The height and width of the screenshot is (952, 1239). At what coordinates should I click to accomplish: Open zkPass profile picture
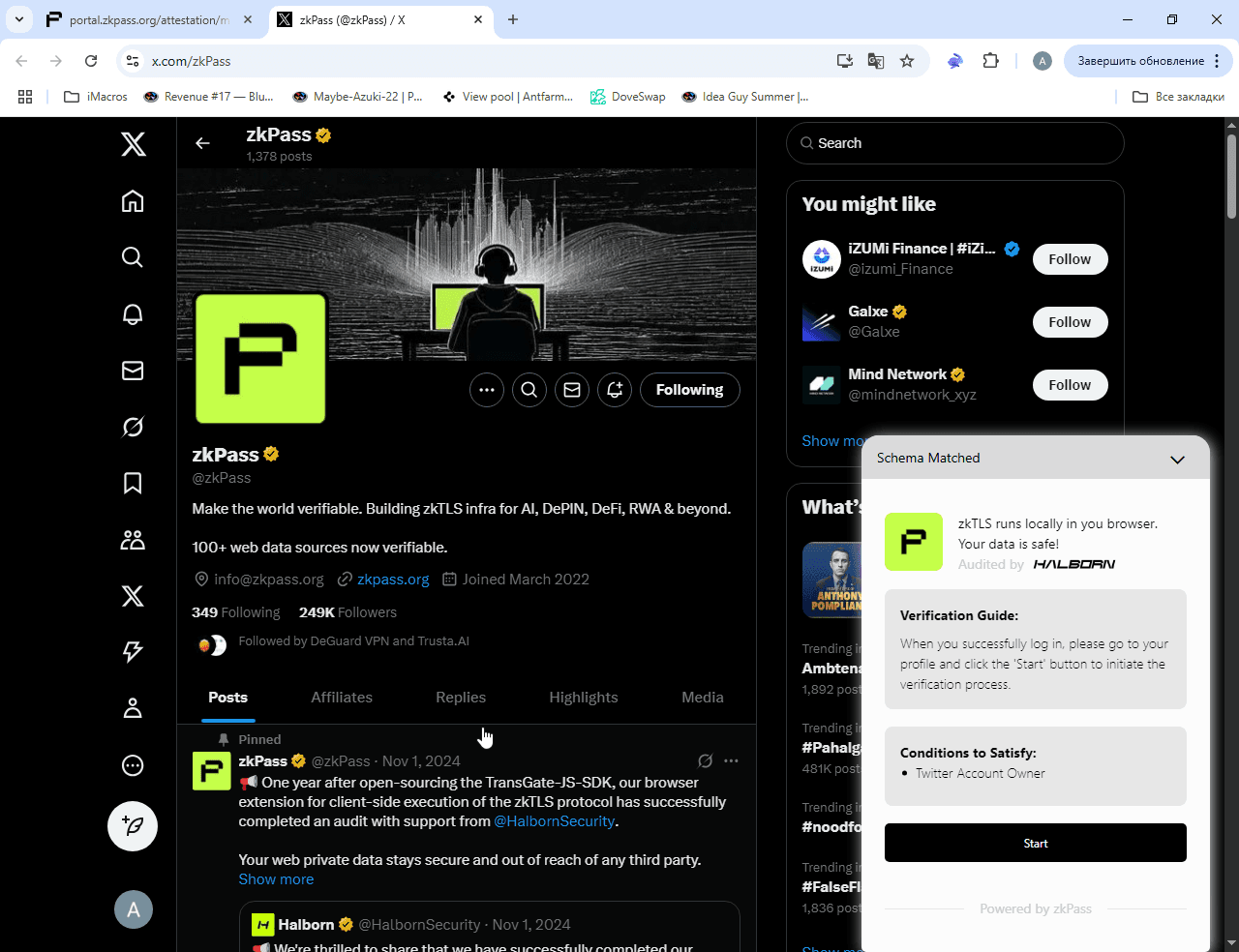click(260, 359)
